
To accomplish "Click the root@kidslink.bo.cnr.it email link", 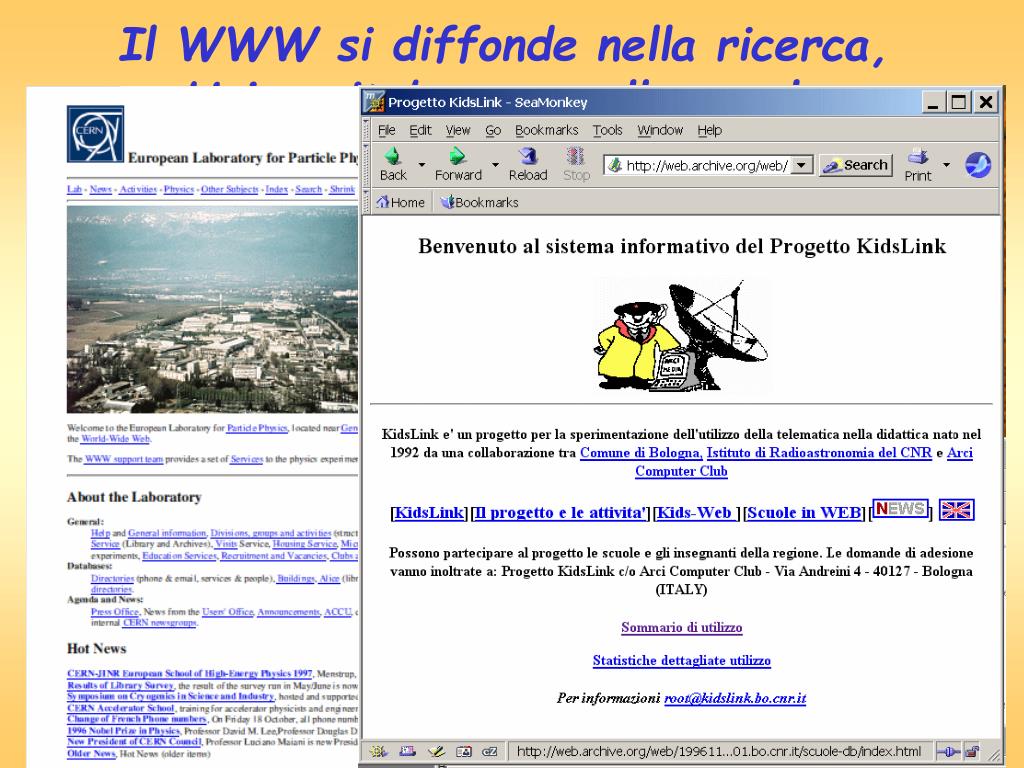I will (735, 698).
